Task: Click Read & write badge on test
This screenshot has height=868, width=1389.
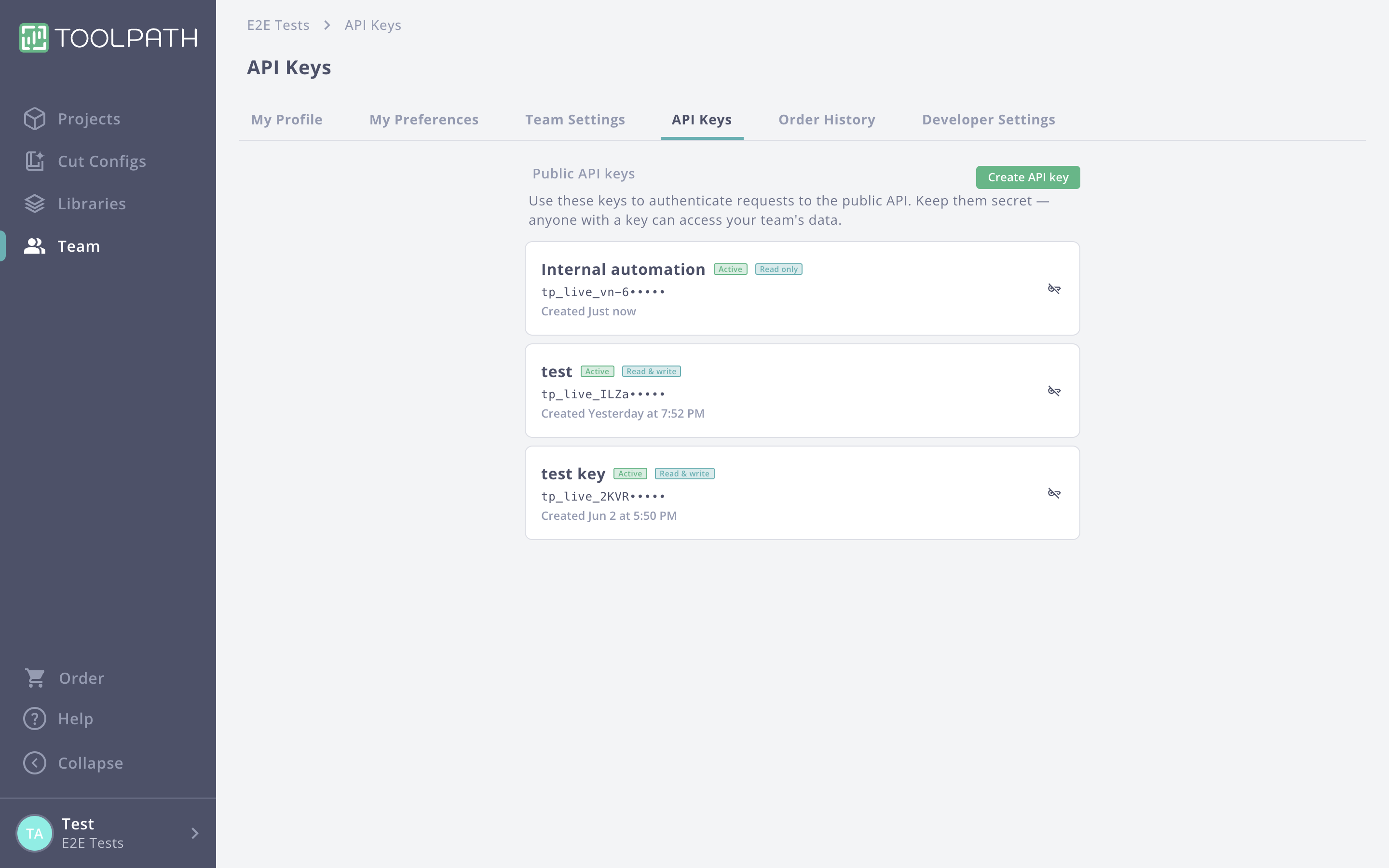Action: (x=651, y=371)
